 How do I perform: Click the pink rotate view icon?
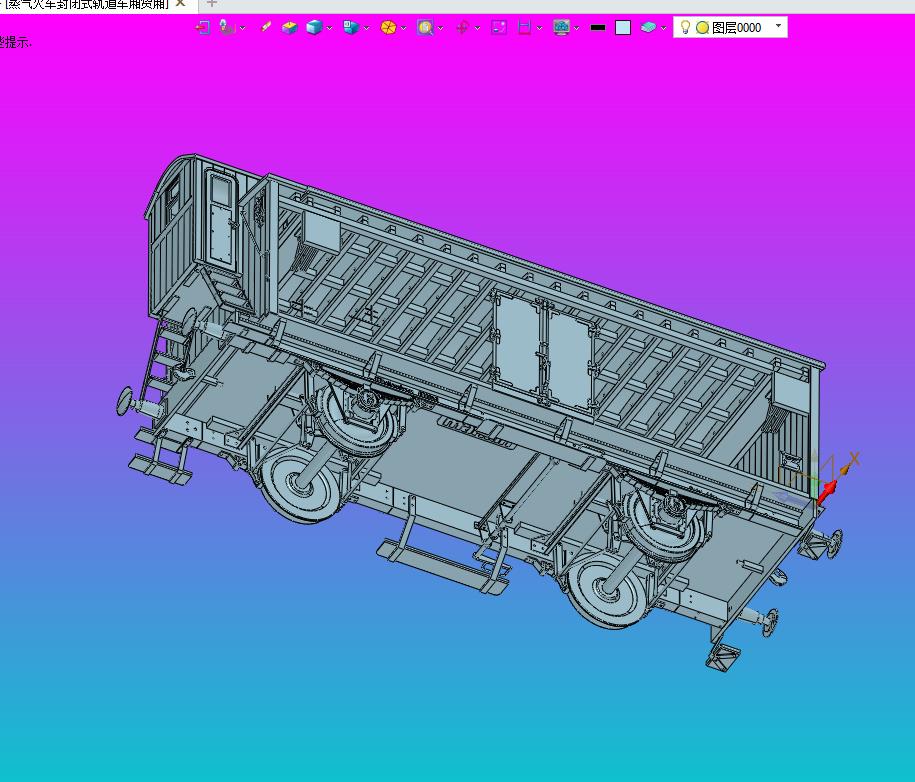point(462,27)
